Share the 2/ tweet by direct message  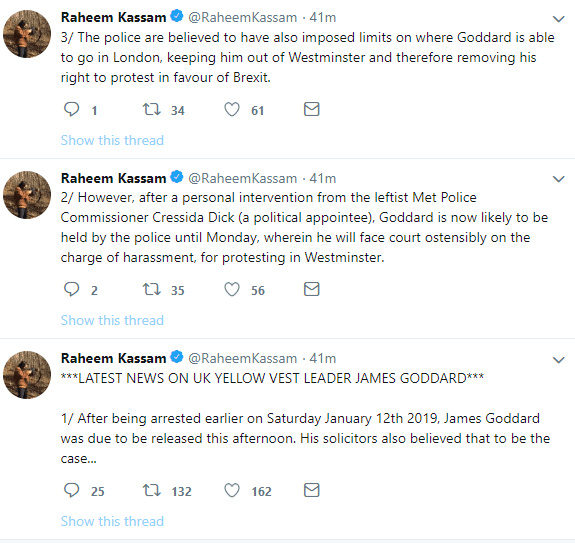[x=312, y=289]
